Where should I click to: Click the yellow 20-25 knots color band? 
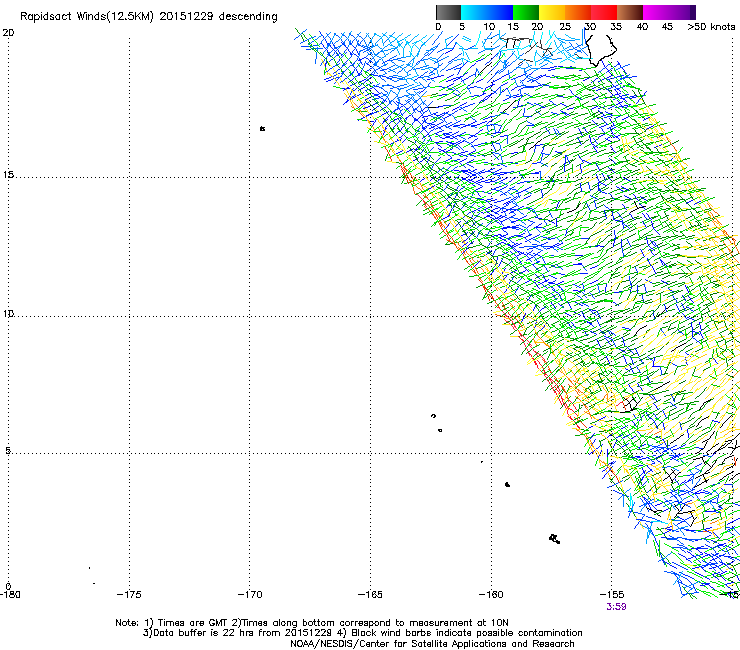click(x=552, y=12)
